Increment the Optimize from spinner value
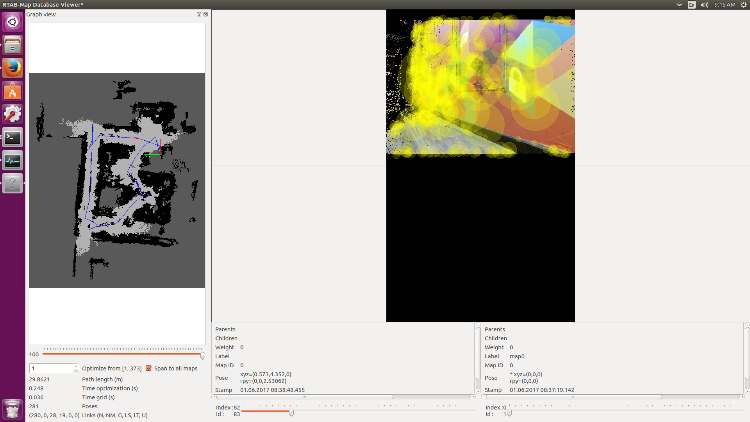Image resolution: width=750 pixels, height=422 pixels. (74, 366)
